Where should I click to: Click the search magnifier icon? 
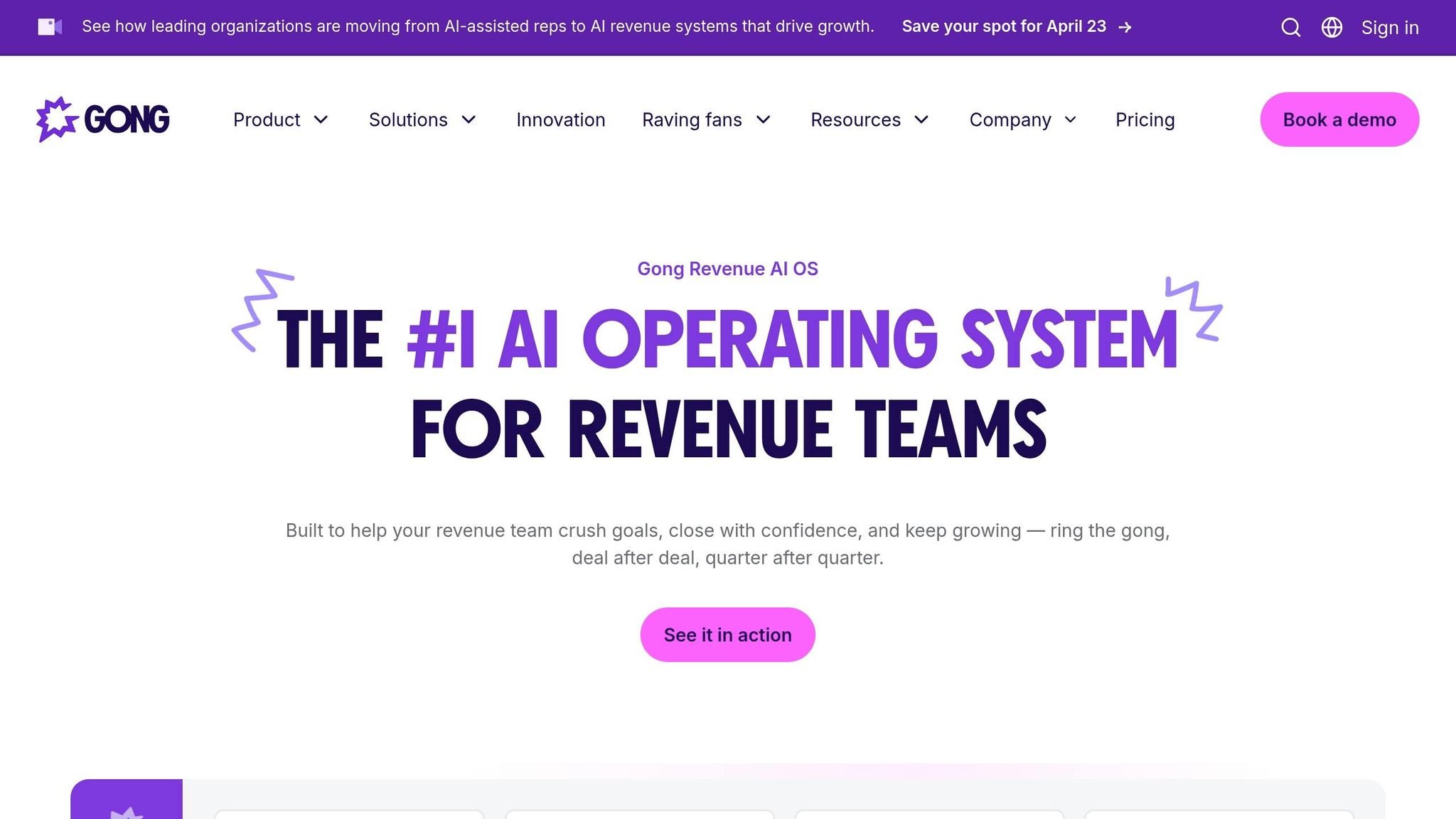[x=1290, y=28]
